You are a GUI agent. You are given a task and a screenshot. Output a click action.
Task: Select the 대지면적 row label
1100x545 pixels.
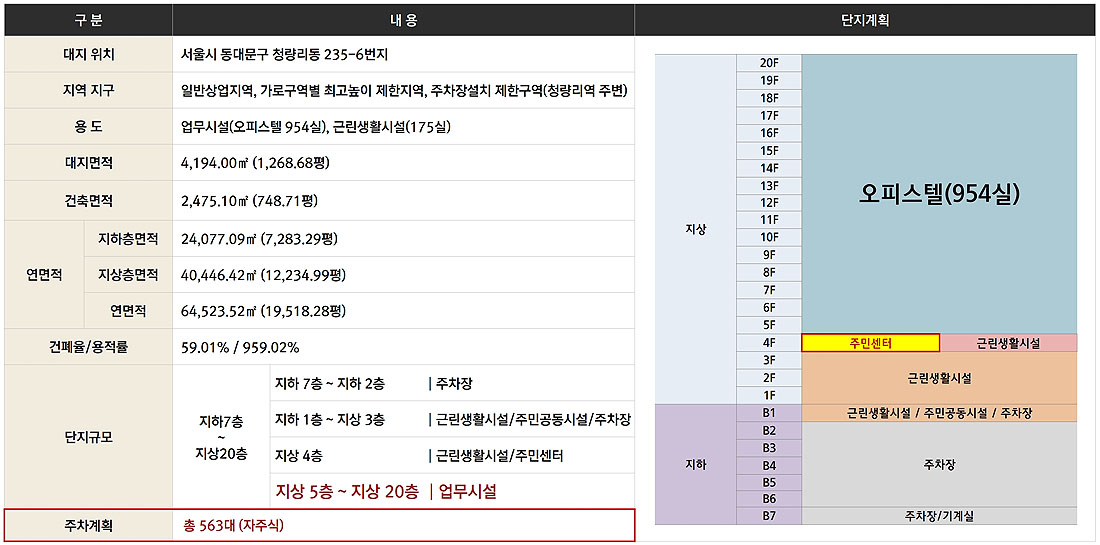88,163
